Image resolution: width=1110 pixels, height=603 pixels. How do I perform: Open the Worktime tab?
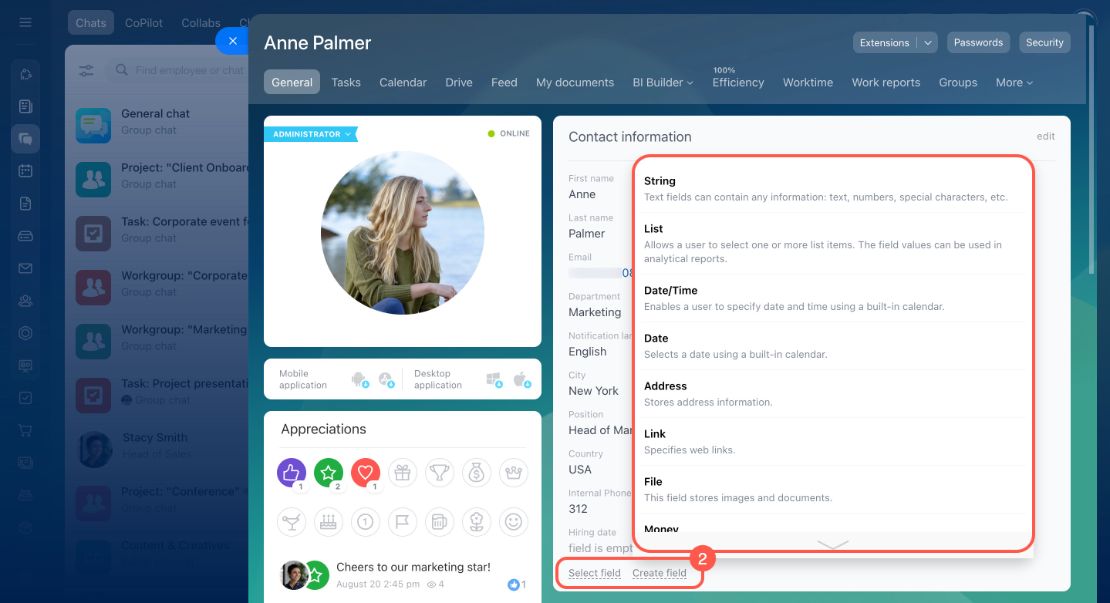coord(808,82)
